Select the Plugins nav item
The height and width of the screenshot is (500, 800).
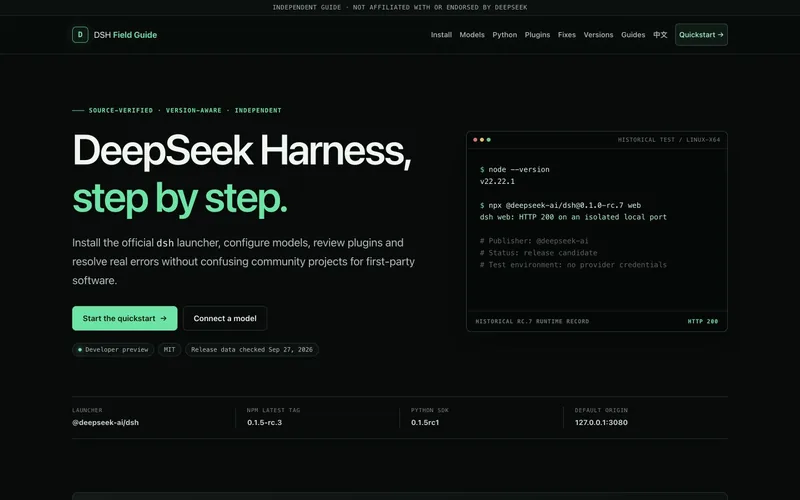(537, 35)
